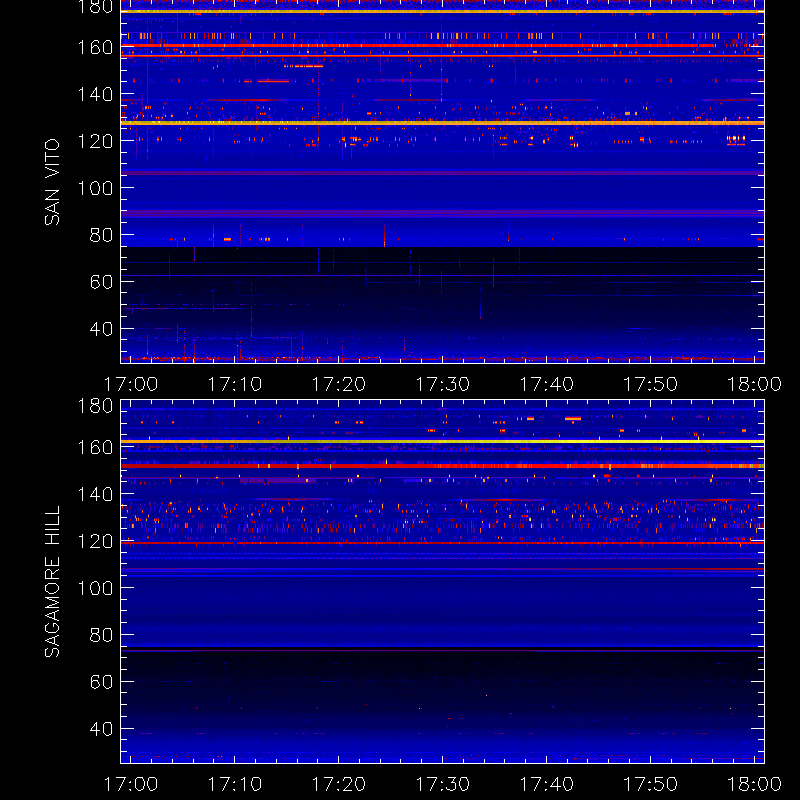Pick the 40 frequency tick in SAGAMORE HILL plot
This screenshot has width=800, height=800.
tap(101, 729)
